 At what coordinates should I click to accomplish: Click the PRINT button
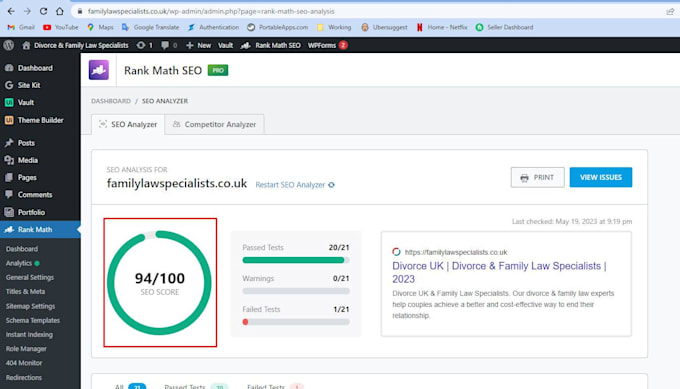pos(537,177)
